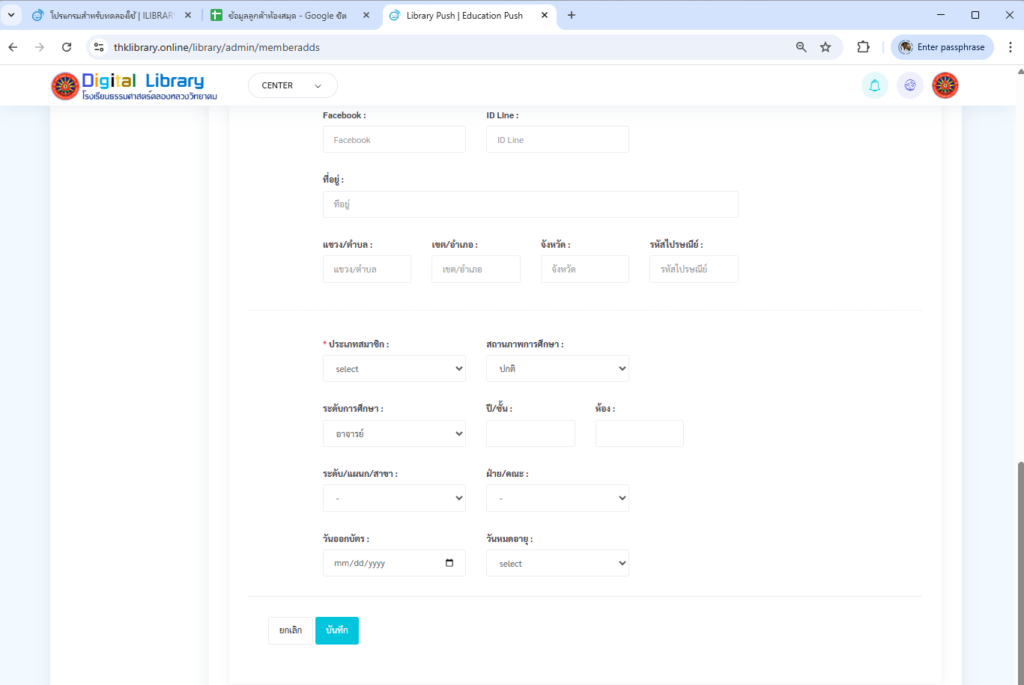Click the ยกเลิก cancel button
This screenshot has width=1024, height=685.
pos(290,630)
